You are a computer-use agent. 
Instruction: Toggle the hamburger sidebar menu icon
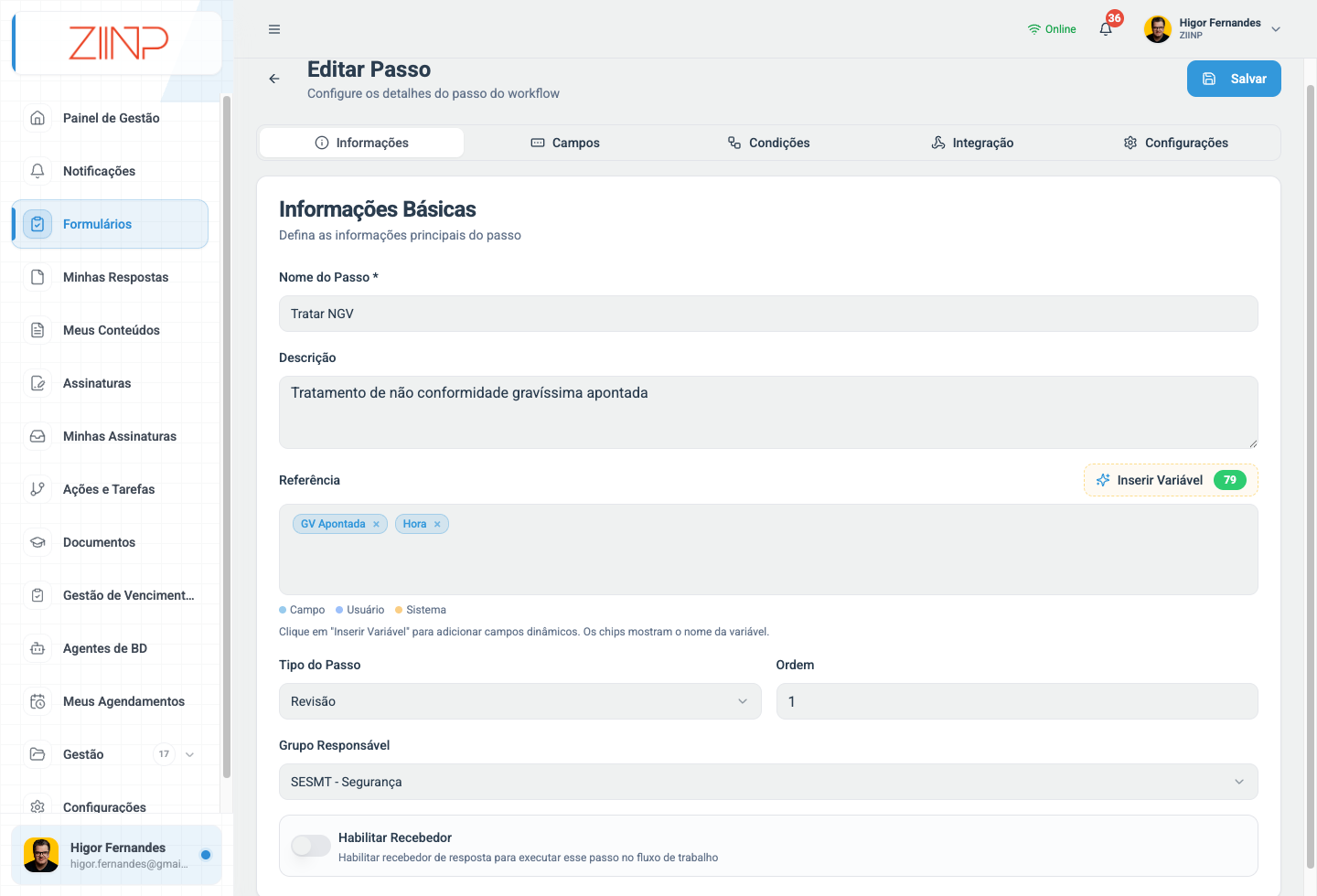(x=274, y=29)
